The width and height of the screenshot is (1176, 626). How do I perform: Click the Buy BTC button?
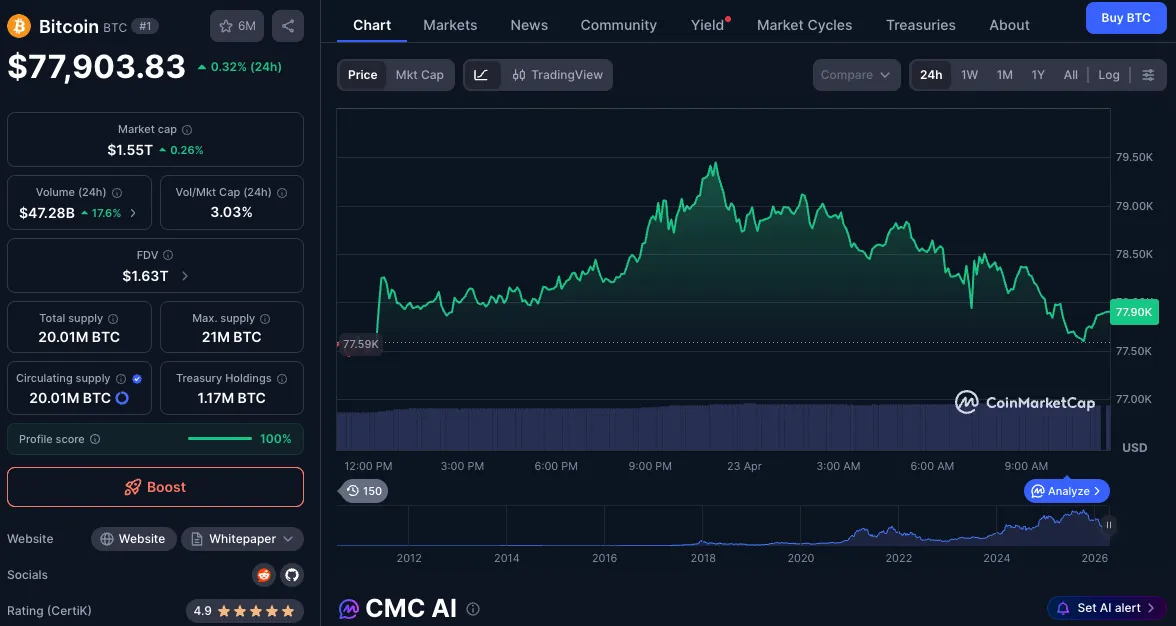pos(1125,18)
